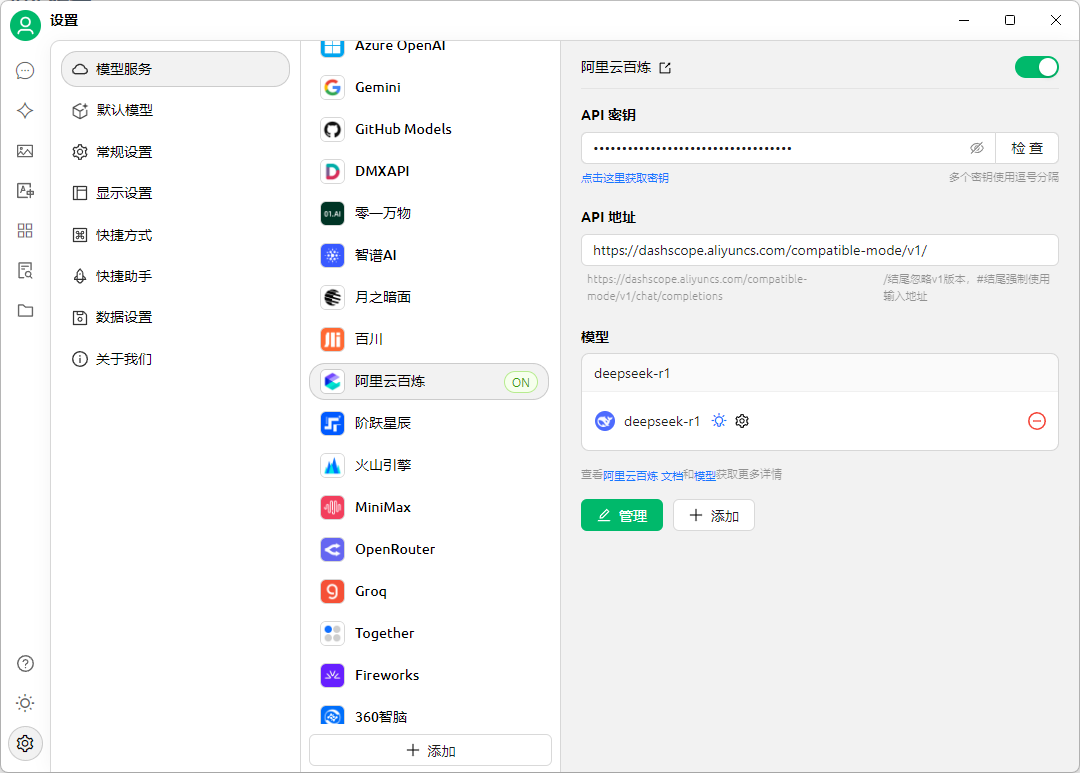Select the 阿里云百炼 provider row

point(429,382)
